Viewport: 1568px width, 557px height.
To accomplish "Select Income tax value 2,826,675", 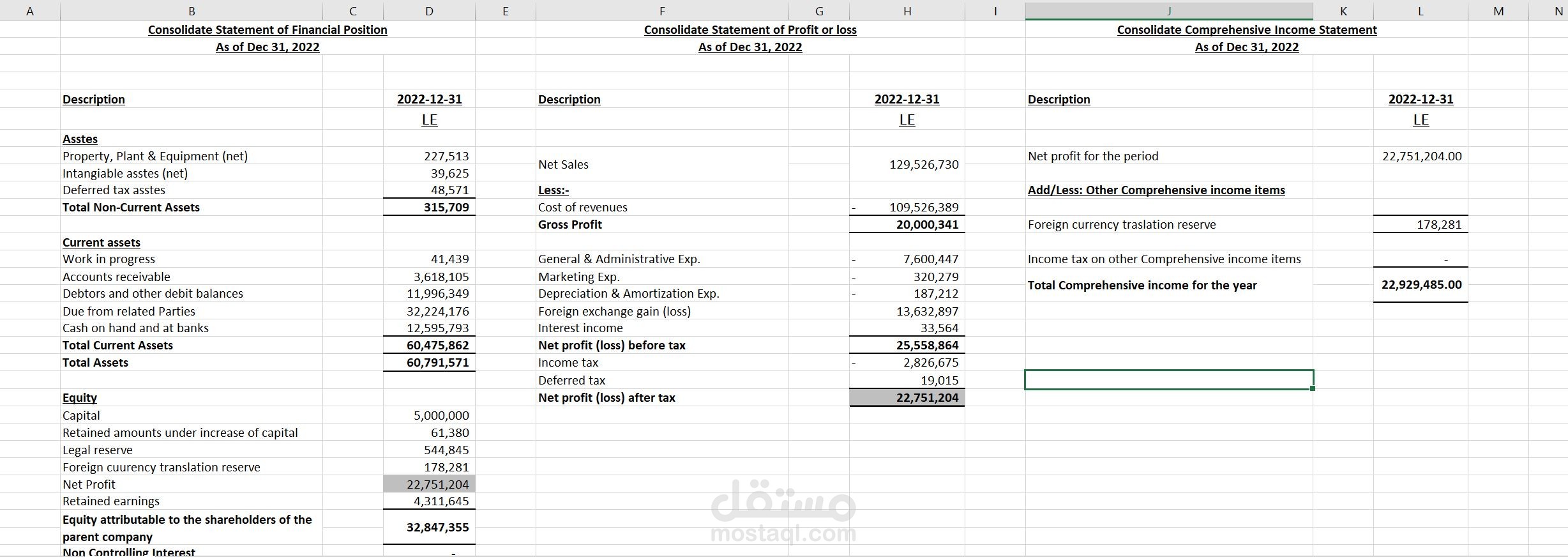I will point(931,362).
